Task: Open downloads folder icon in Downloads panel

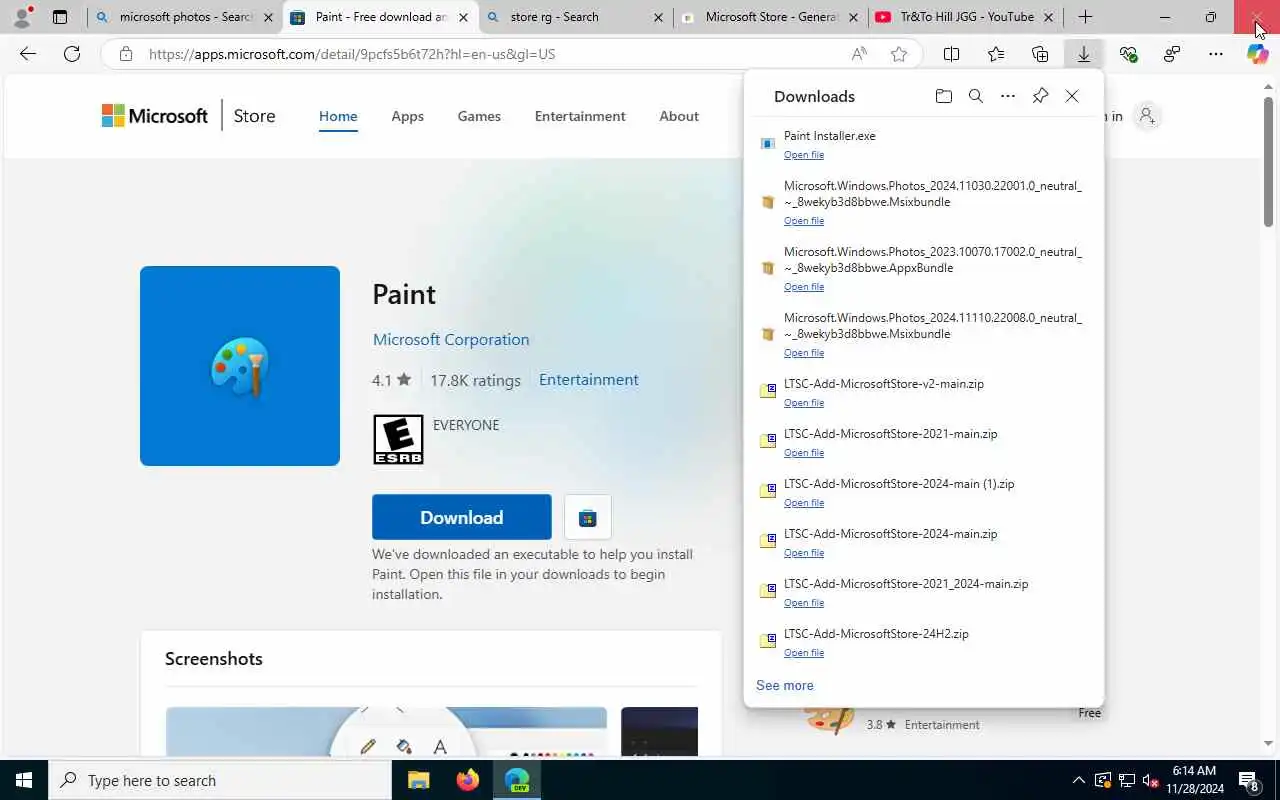Action: [943, 96]
